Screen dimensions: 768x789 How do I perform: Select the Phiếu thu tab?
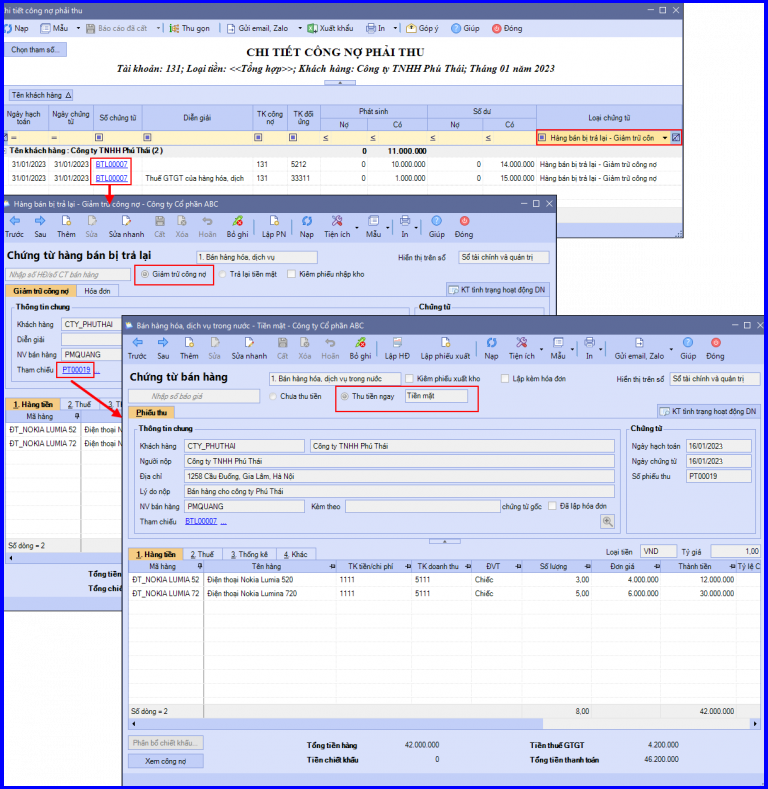click(x=151, y=413)
